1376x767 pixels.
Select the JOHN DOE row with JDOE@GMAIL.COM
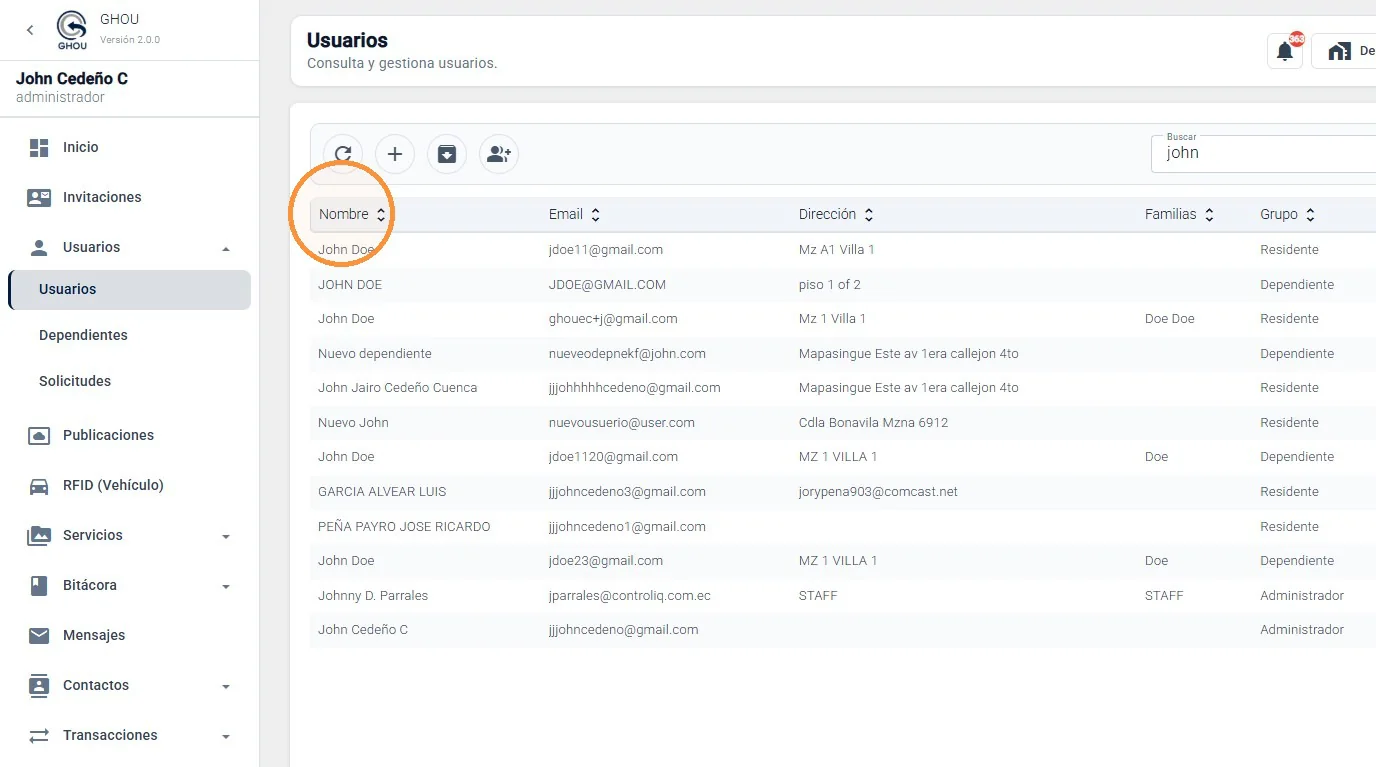[843, 285]
